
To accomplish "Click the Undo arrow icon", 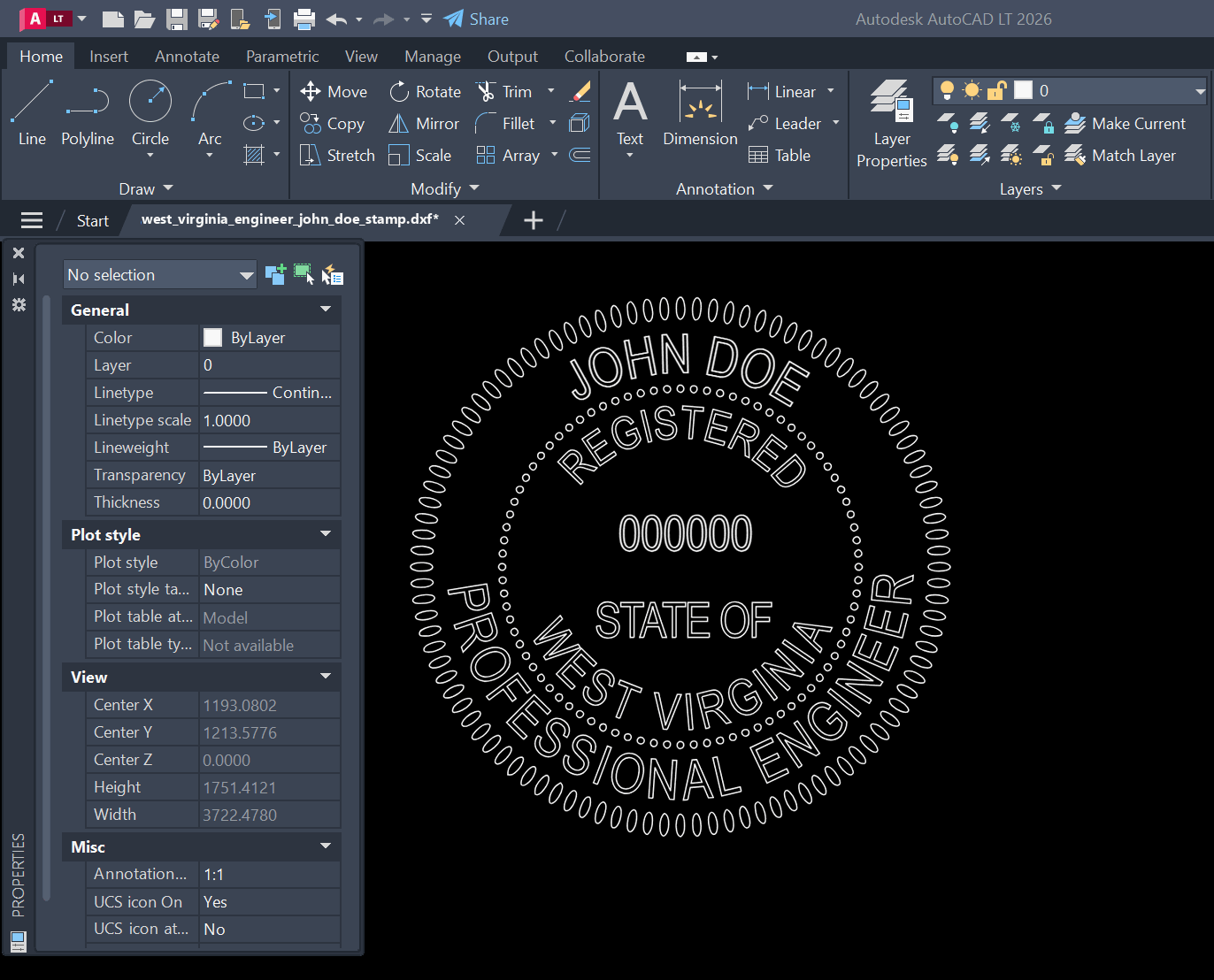I will point(336,19).
